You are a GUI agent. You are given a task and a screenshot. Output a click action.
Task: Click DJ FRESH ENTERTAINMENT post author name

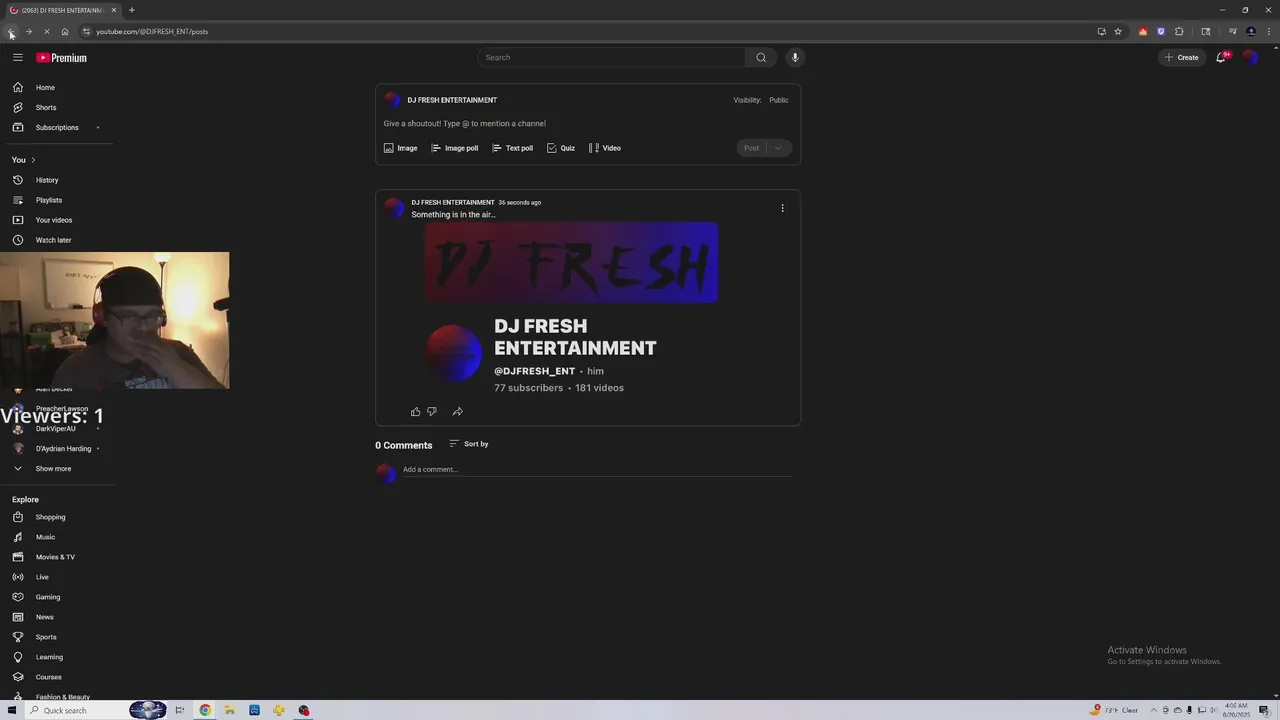pos(453,202)
